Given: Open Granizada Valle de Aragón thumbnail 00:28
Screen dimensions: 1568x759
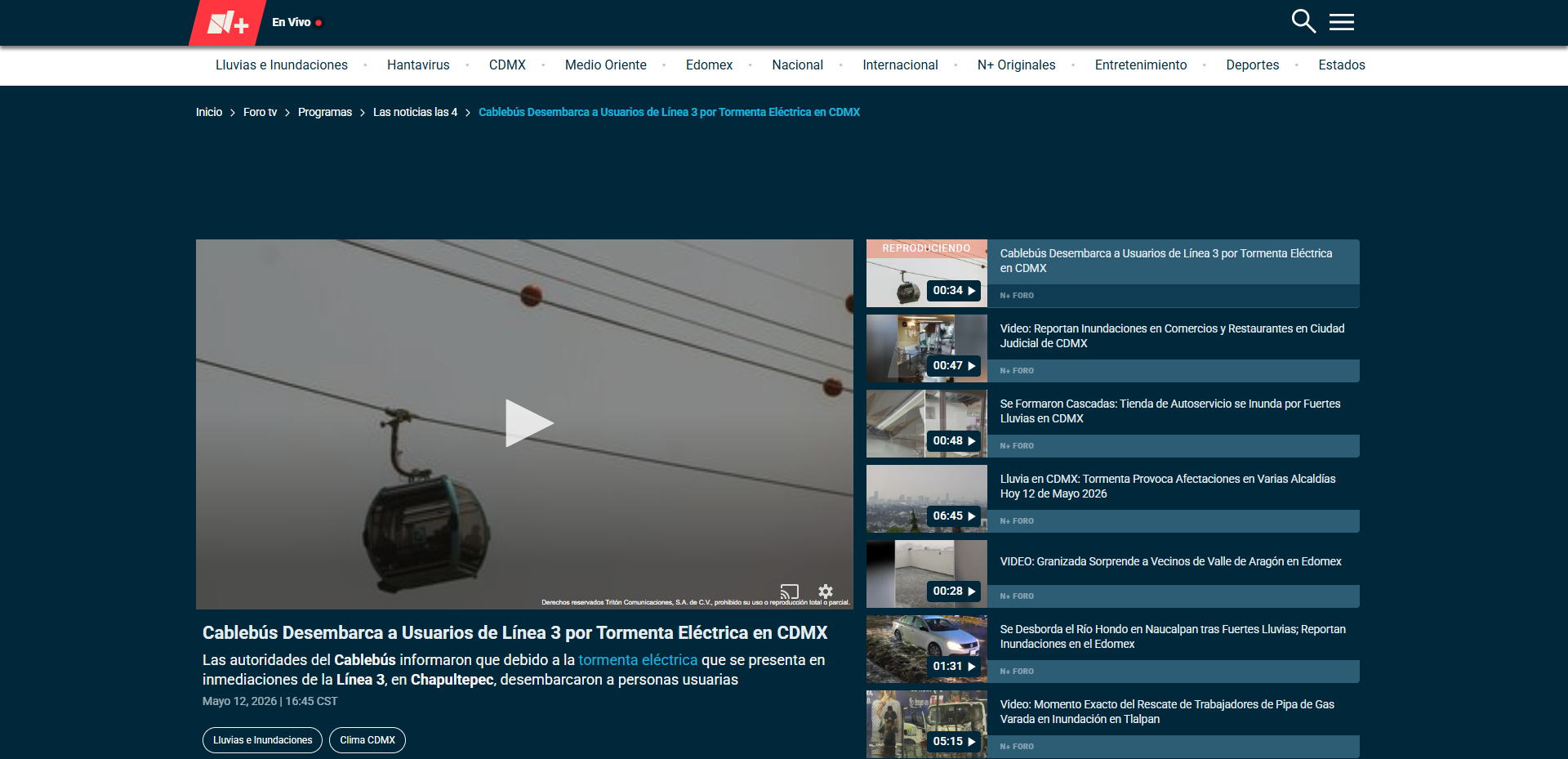Looking at the screenshot, I should tap(927, 574).
